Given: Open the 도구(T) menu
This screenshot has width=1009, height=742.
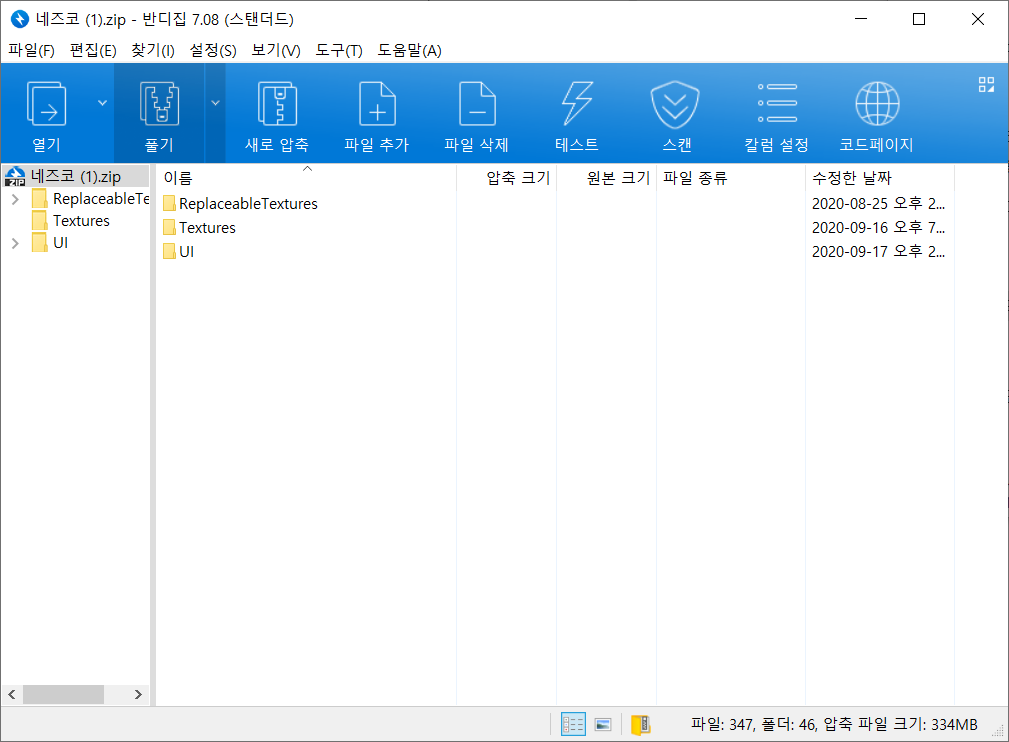Looking at the screenshot, I should click(x=338, y=50).
